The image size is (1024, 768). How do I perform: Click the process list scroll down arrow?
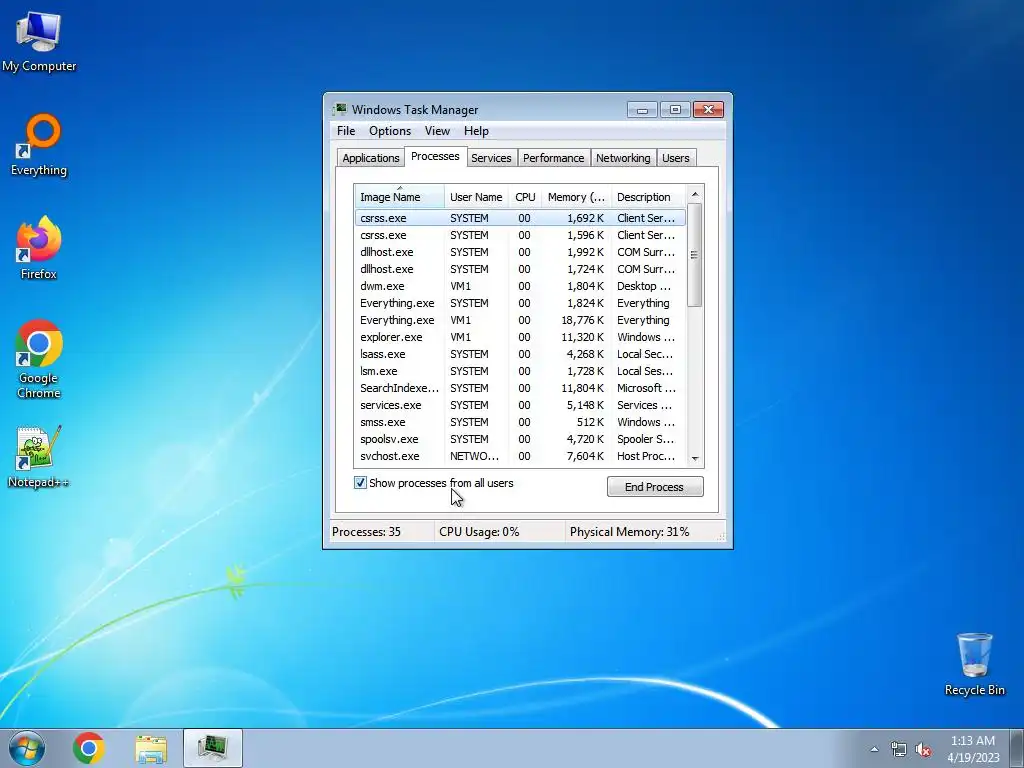click(695, 458)
